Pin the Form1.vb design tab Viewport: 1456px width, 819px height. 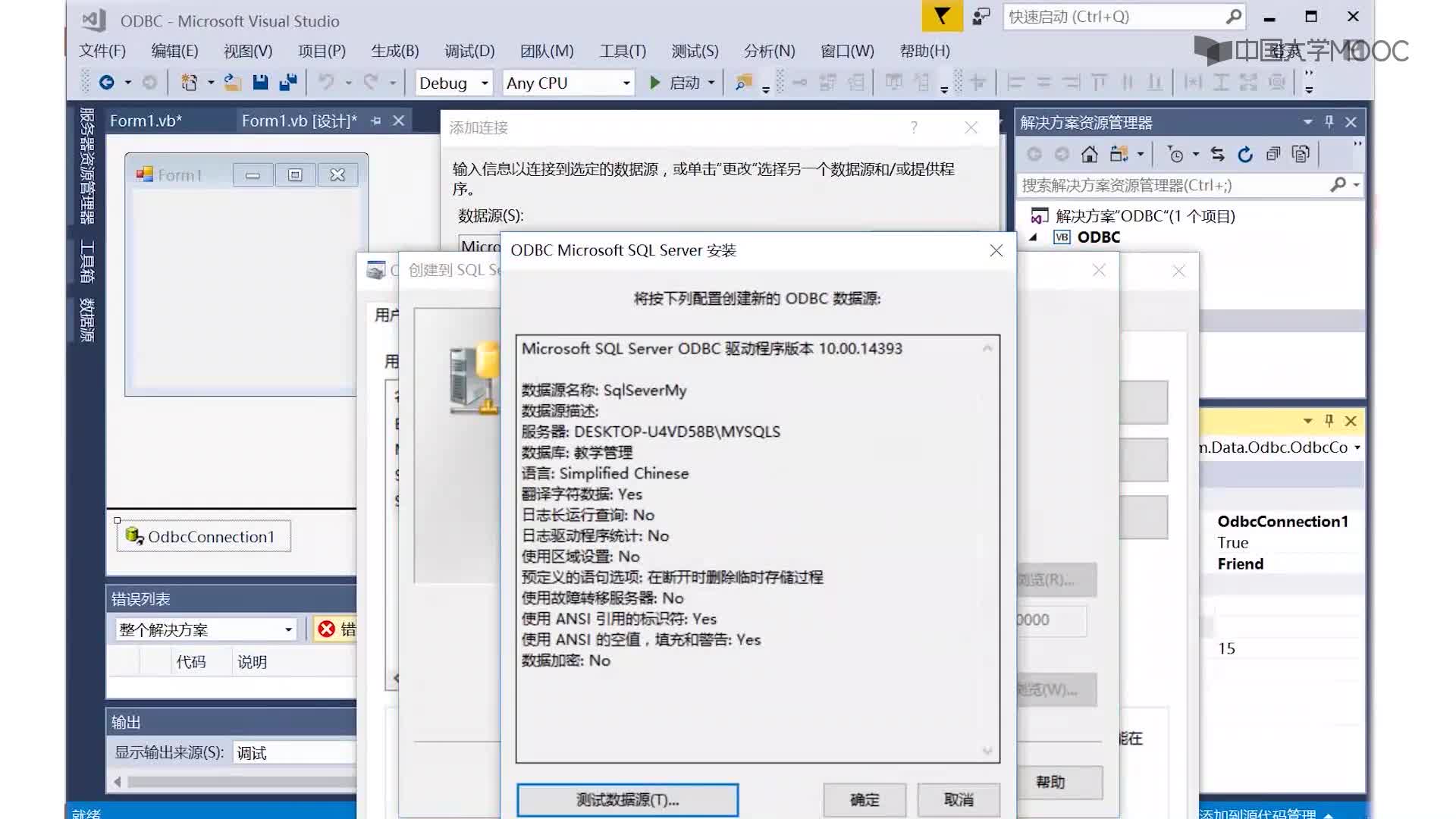[375, 121]
